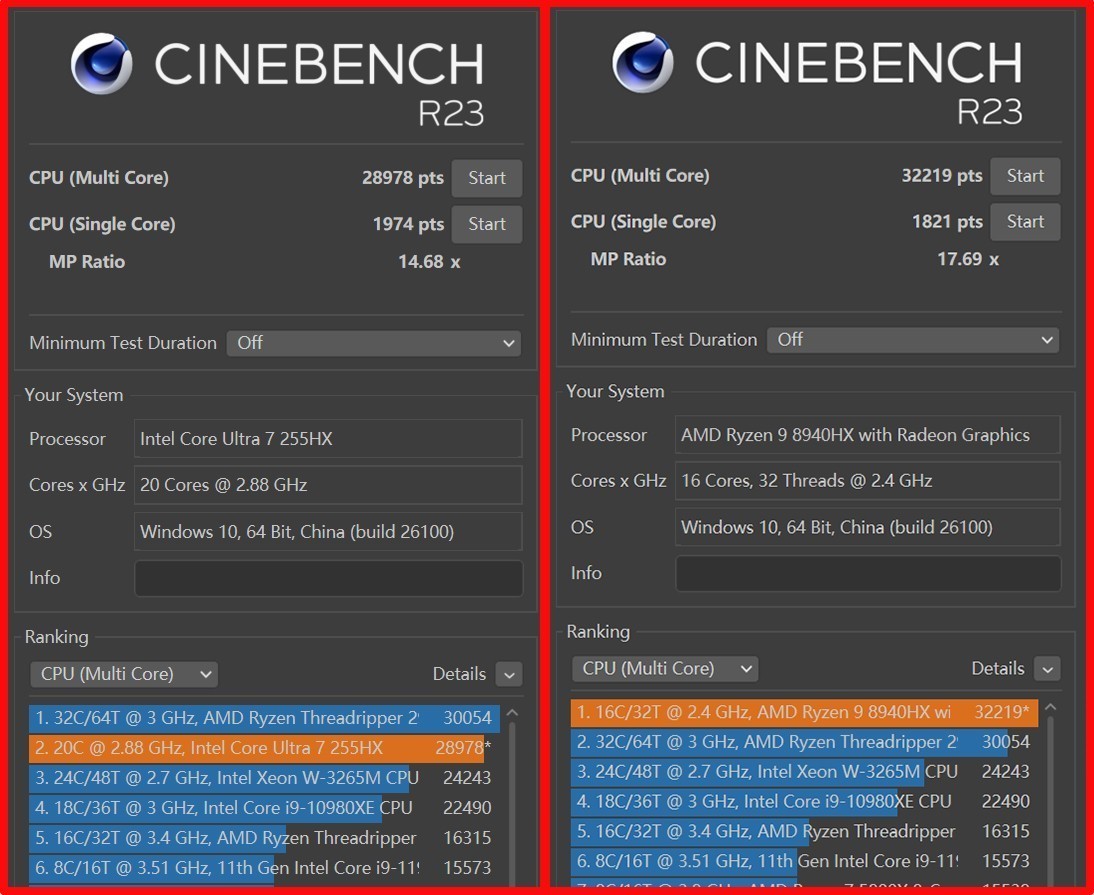Click the Info field in right window
The height and width of the screenshot is (895, 1094).
[x=868, y=573]
